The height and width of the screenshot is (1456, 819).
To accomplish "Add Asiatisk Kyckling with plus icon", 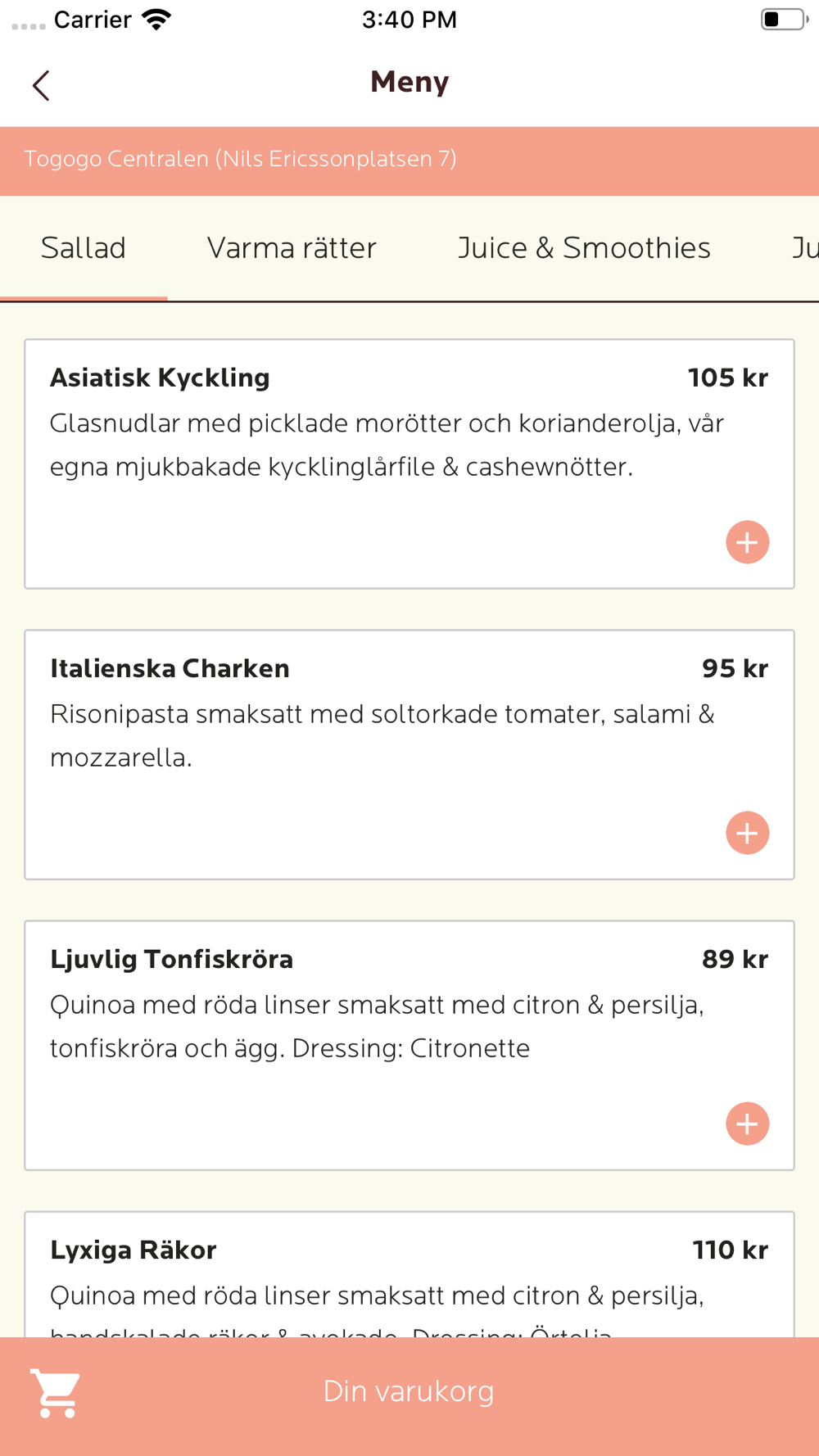I will click(x=747, y=542).
